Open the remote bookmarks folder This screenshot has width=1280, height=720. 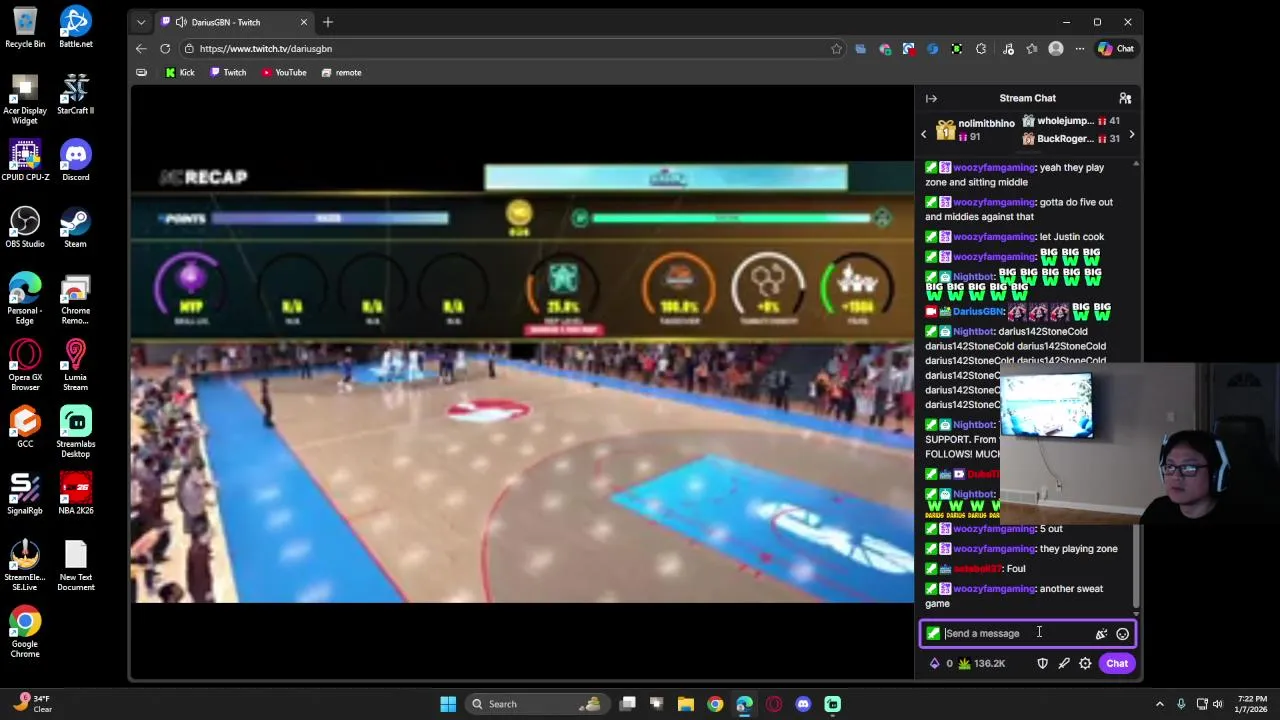(341, 72)
